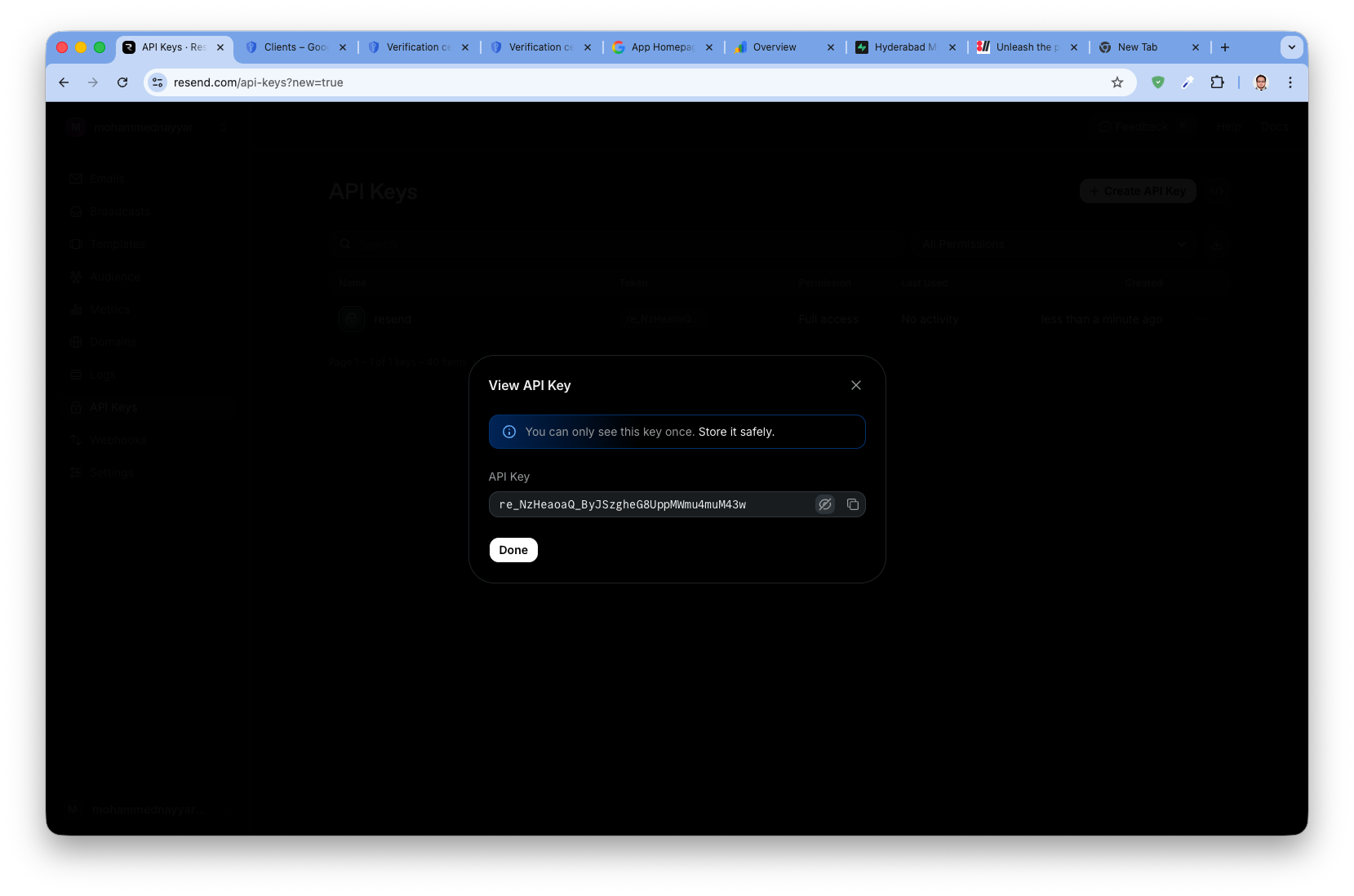Open Chrome three-dot menu
The height and width of the screenshot is (896, 1354).
click(x=1290, y=82)
